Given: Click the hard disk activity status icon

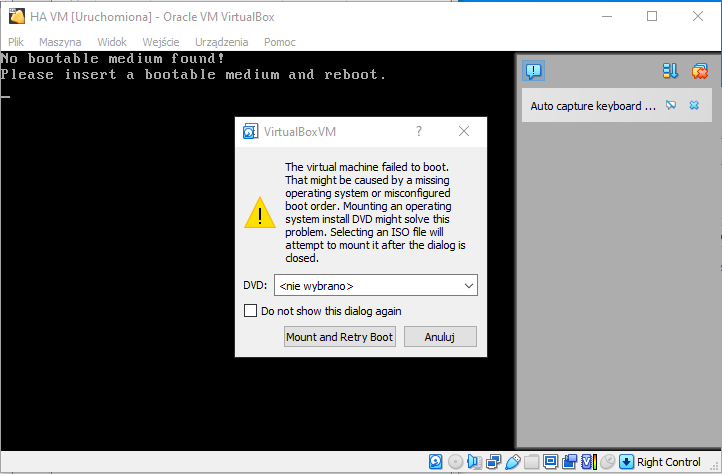Looking at the screenshot, I should 436,461.
